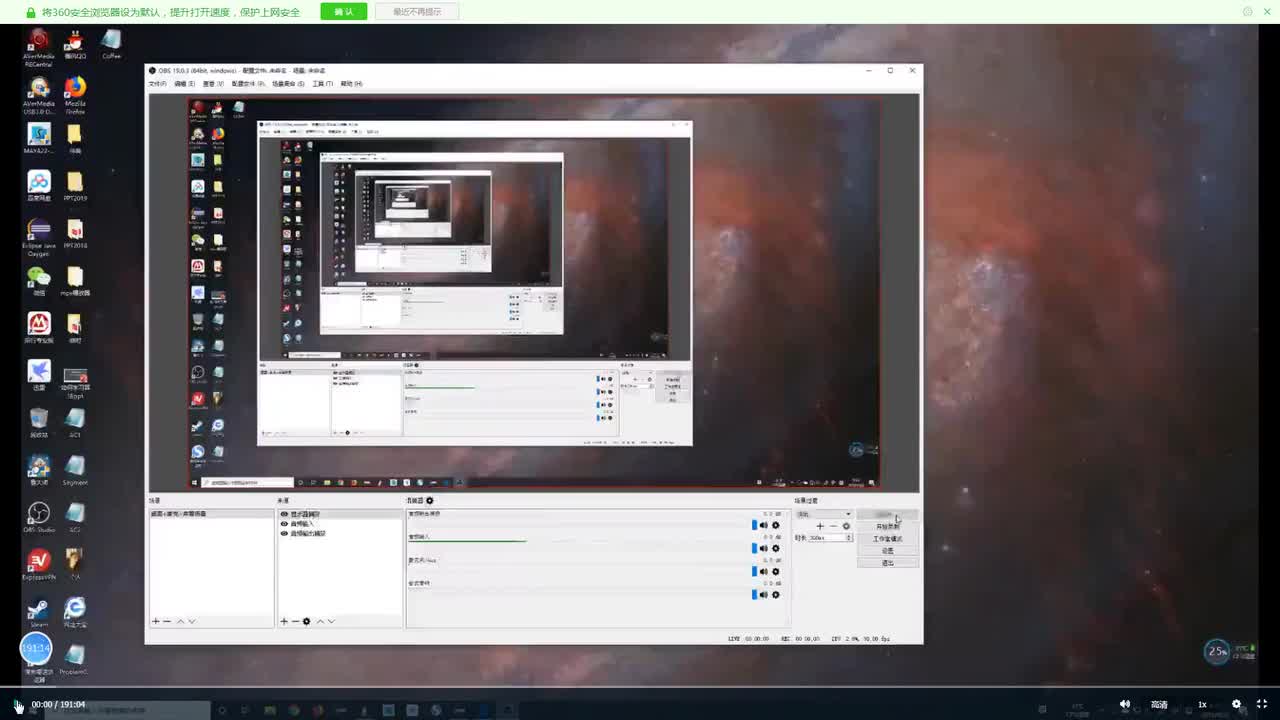Screen dimensions: 1280x720
Task: Open the video player settings gear
Action: 1236,704
